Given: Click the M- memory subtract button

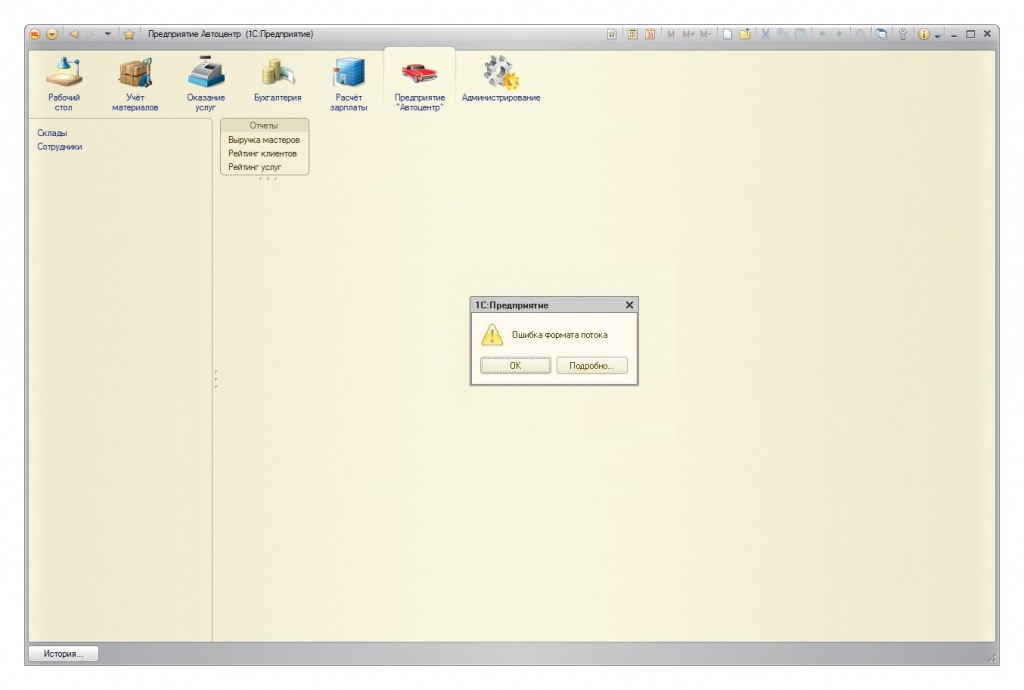Looking at the screenshot, I should 705,34.
